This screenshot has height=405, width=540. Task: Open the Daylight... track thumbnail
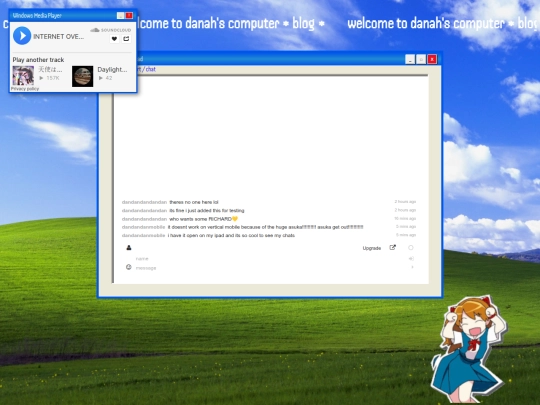click(x=83, y=76)
